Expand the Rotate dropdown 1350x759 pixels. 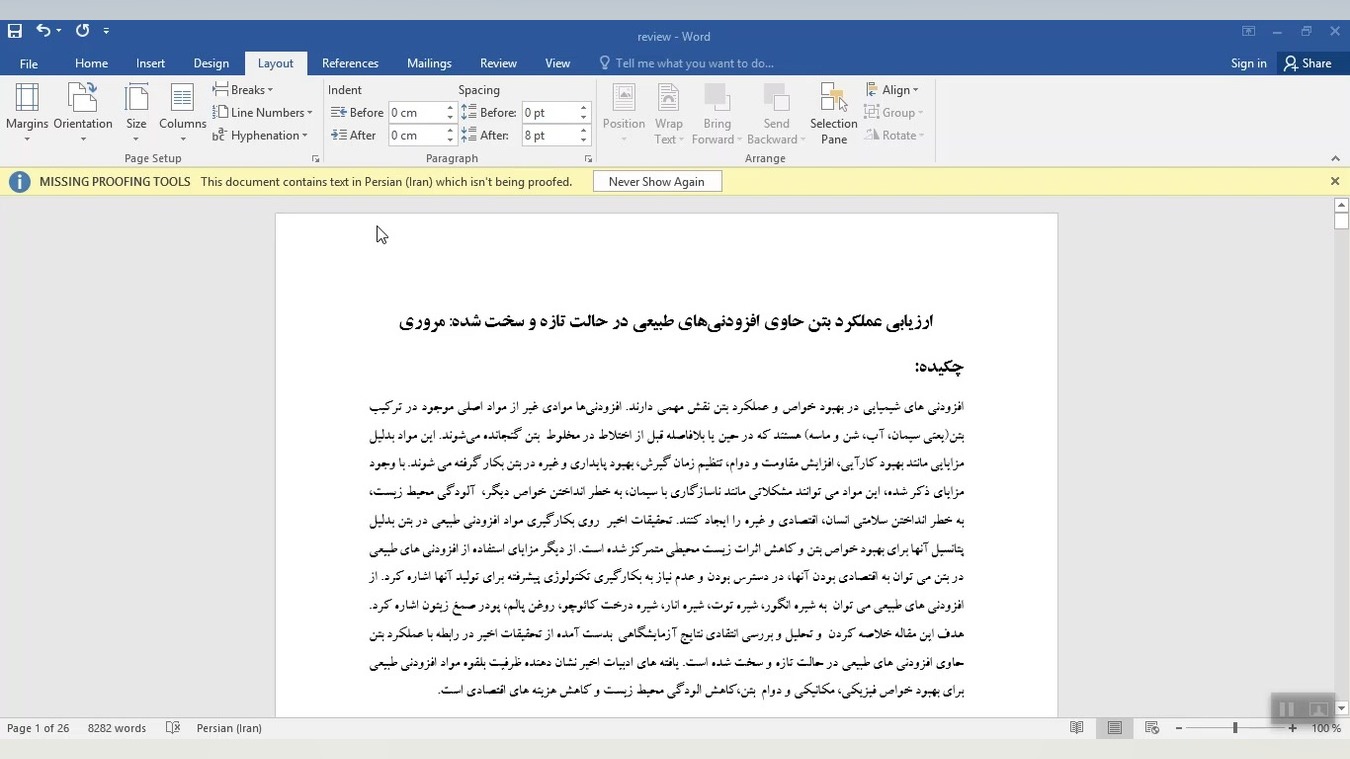click(x=895, y=136)
